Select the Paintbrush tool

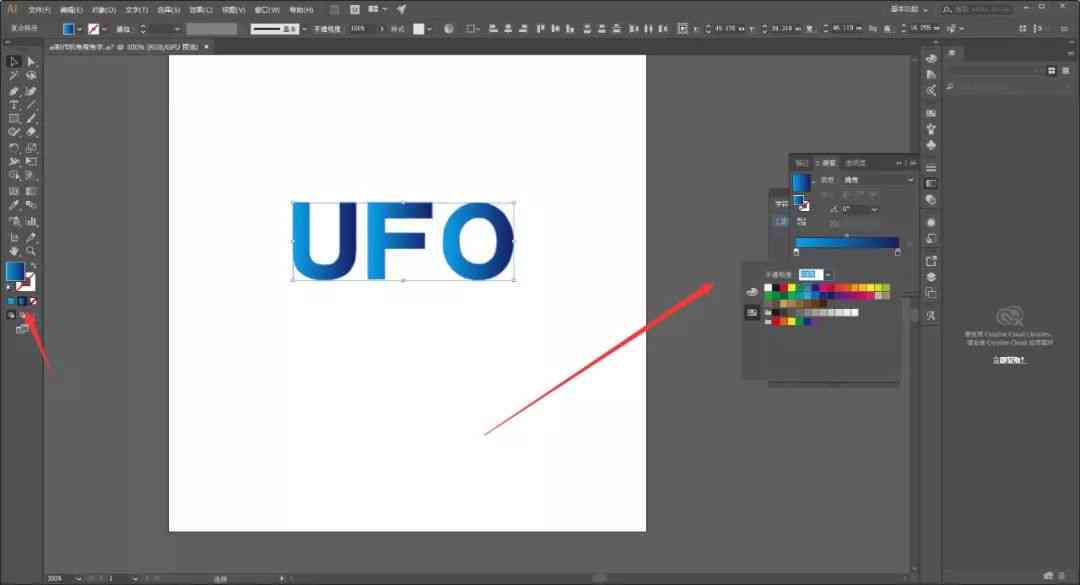pos(31,119)
